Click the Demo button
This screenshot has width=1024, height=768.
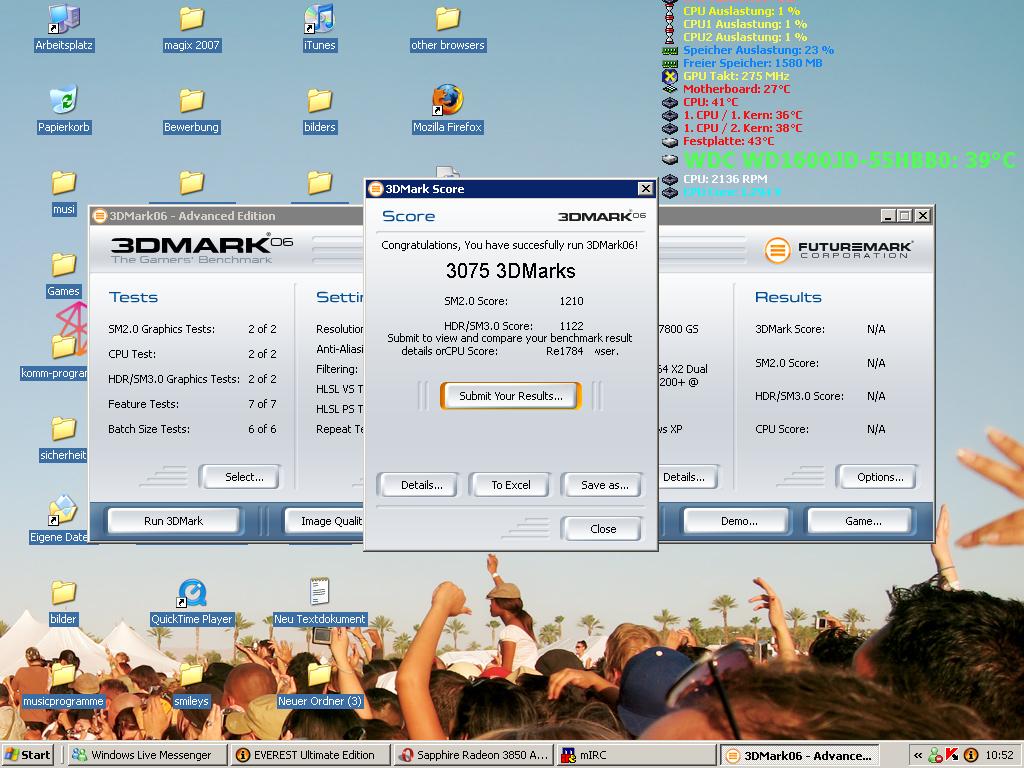tap(739, 521)
